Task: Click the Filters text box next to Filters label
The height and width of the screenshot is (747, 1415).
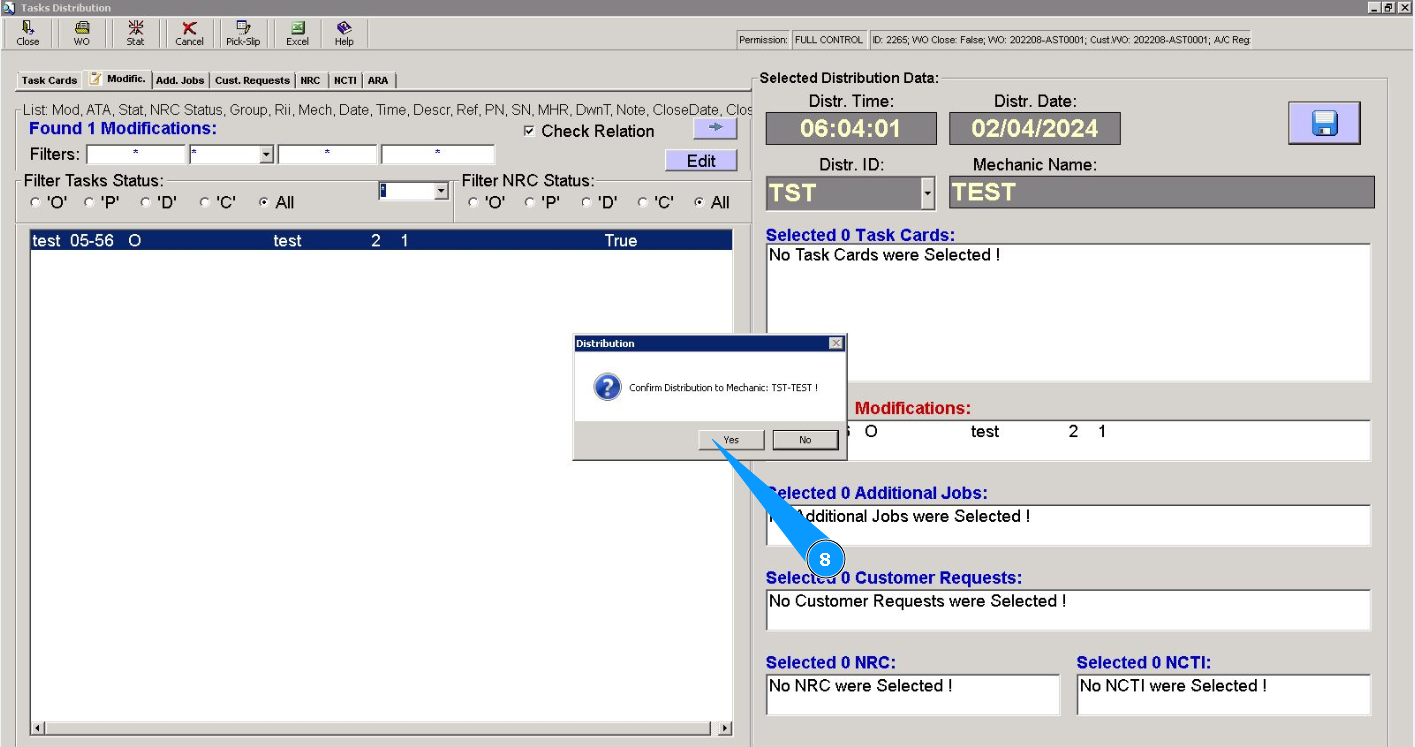Action: click(136, 155)
